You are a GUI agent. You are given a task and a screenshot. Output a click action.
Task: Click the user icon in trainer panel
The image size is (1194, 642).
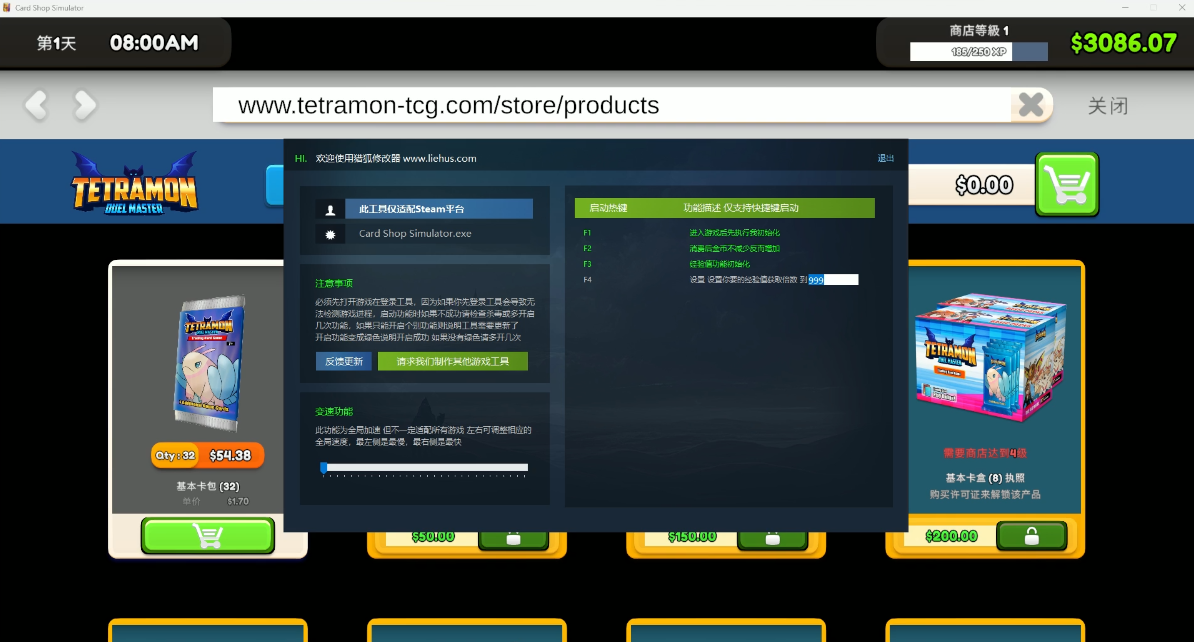tap(330, 209)
